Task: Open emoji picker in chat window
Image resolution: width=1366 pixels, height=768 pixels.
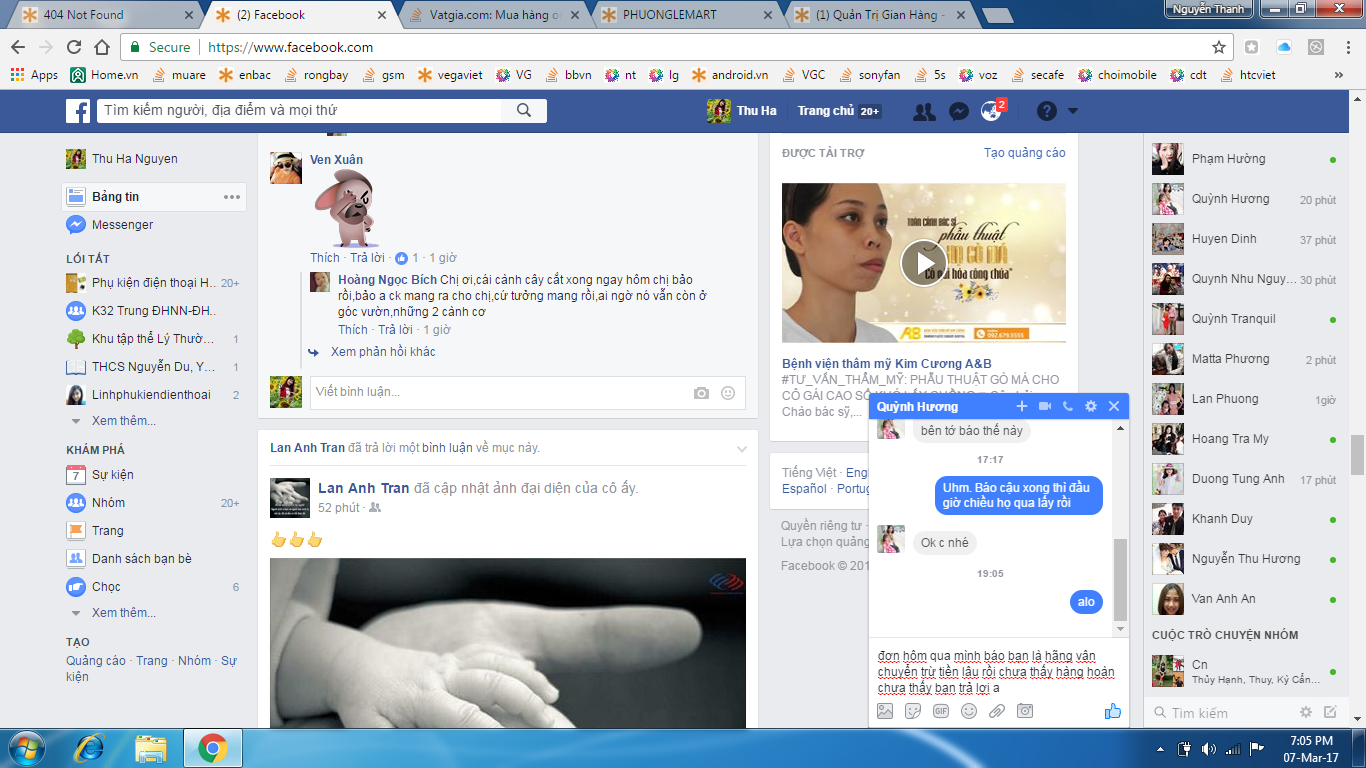Action: [968, 711]
